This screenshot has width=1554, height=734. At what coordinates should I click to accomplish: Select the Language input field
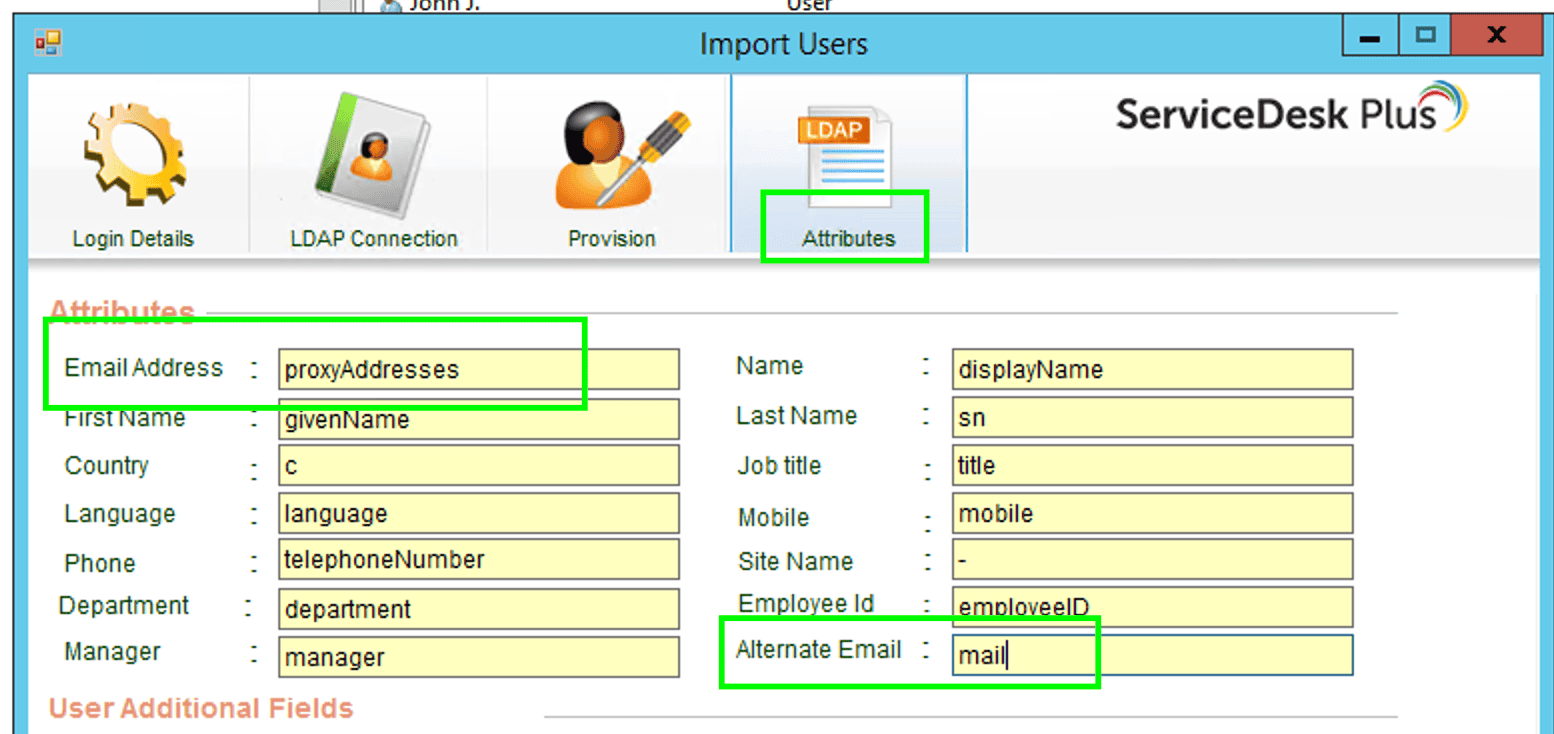478,513
